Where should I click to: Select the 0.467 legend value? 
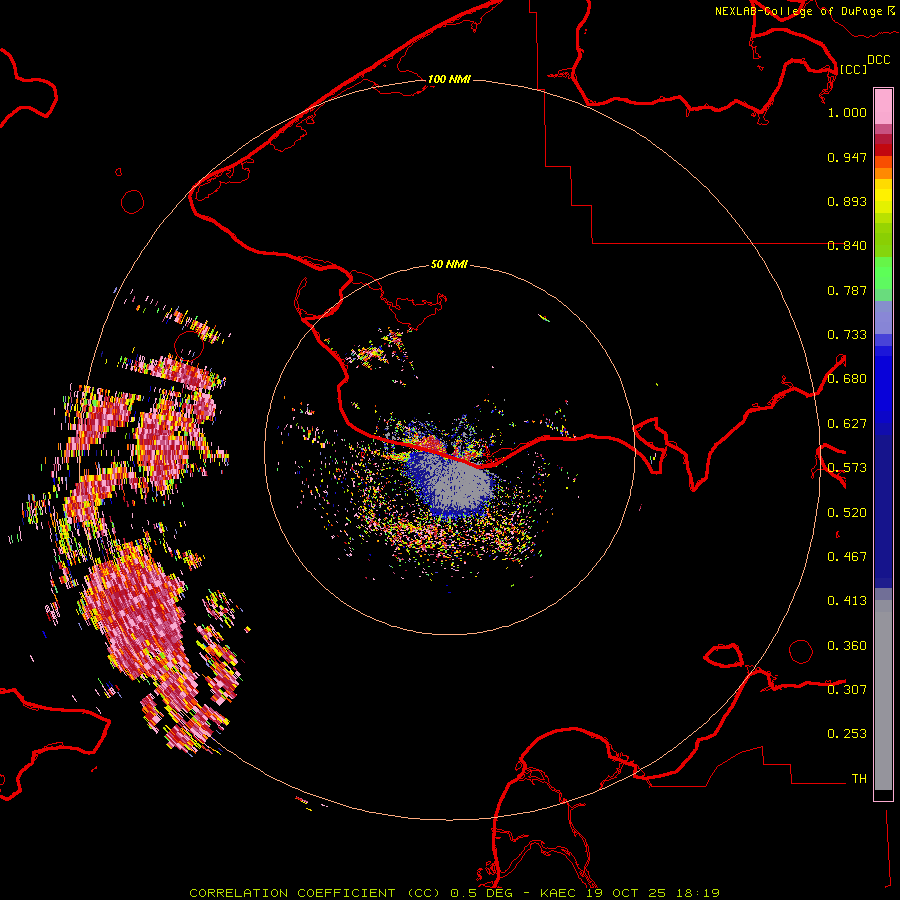(x=847, y=557)
